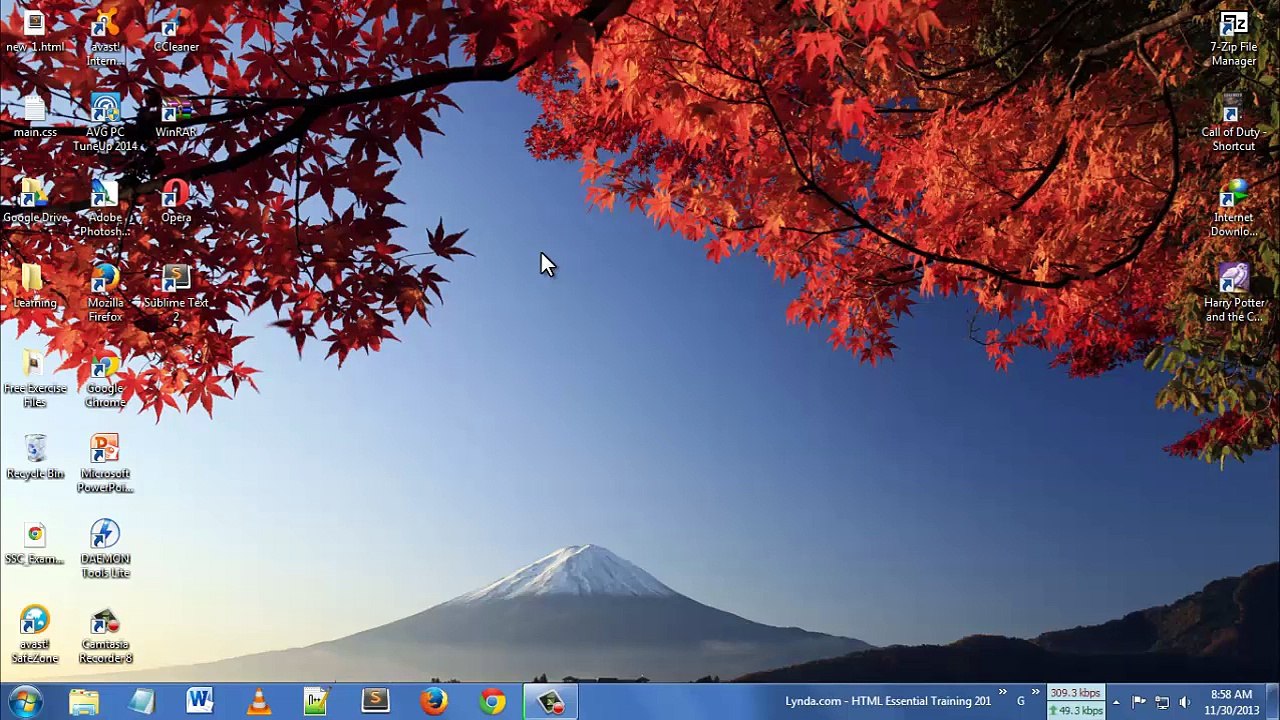Open VLC media player from taskbar
The width and height of the screenshot is (1280, 720).
click(258, 701)
